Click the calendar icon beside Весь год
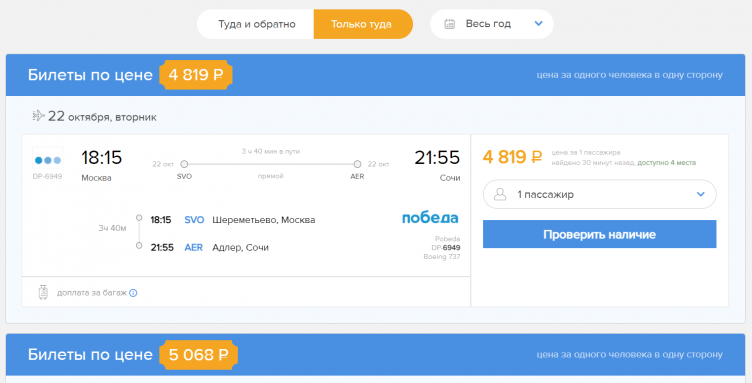752x383 pixels. pos(449,24)
